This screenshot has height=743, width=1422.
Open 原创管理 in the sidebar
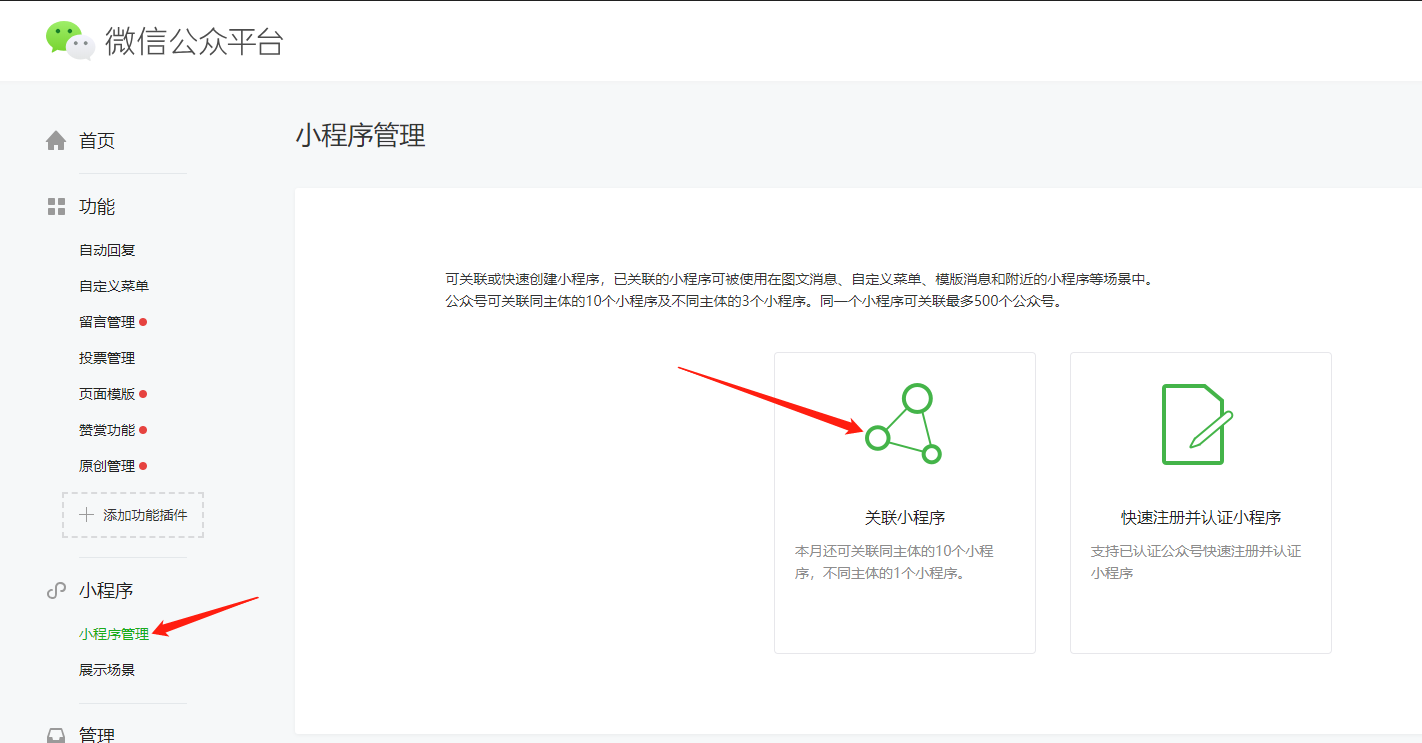click(x=107, y=466)
